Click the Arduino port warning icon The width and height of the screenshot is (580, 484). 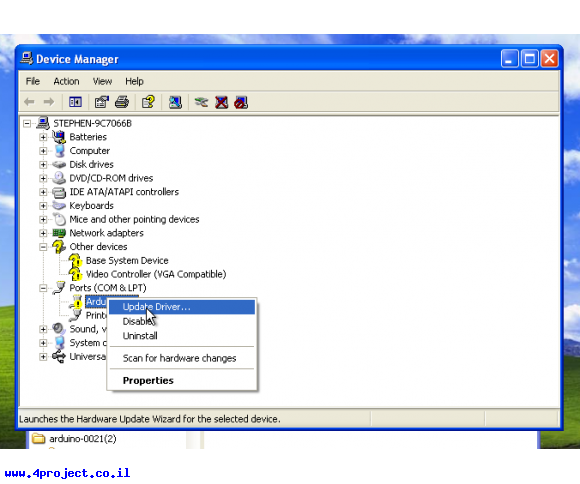[x=76, y=302]
